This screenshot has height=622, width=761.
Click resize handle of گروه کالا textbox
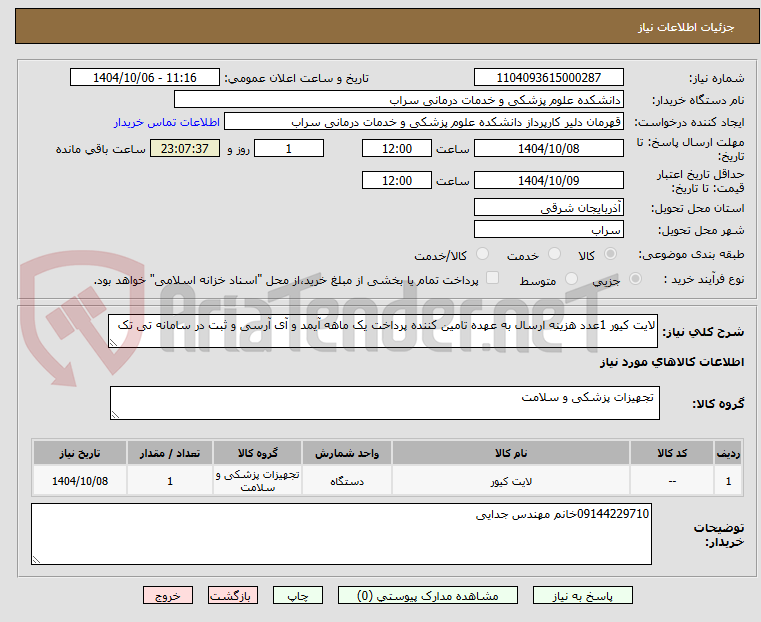[115, 414]
